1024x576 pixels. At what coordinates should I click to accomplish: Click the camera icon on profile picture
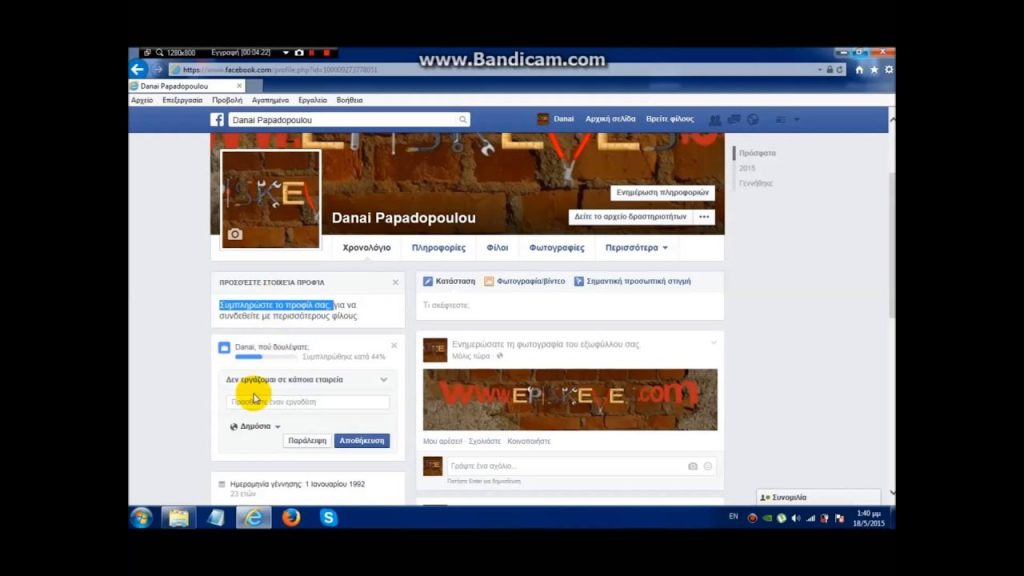pyautogui.click(x=235, y=234)
